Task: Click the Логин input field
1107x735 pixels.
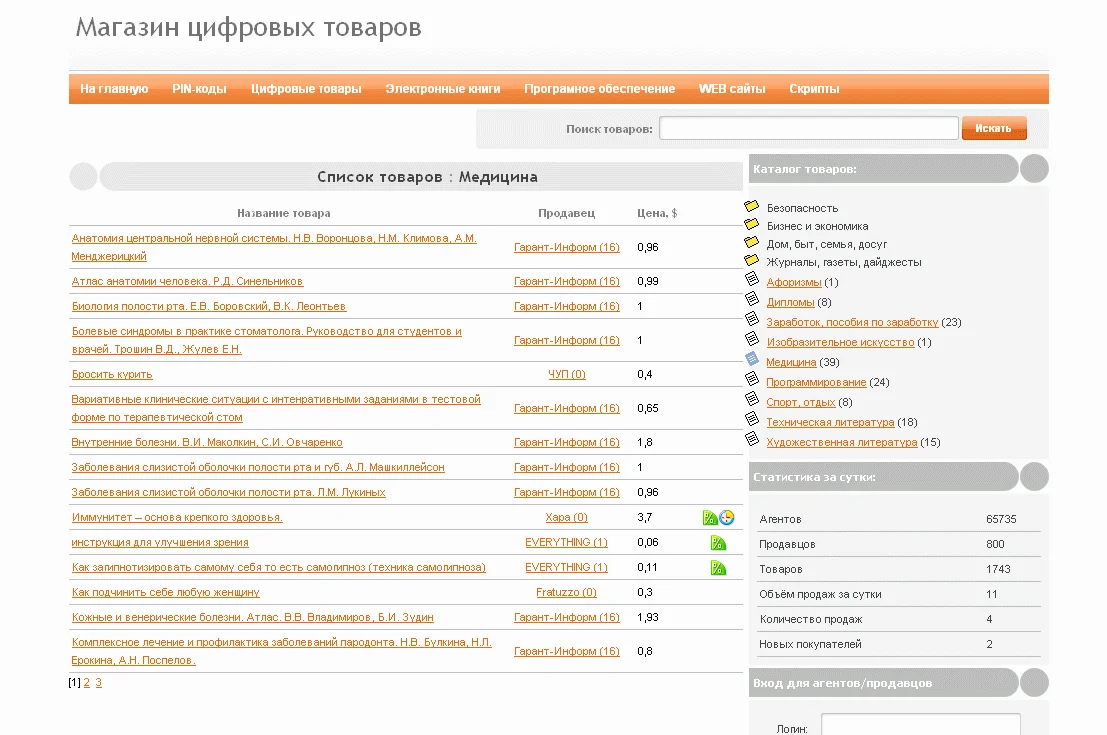Action: (x=920, y=725)
